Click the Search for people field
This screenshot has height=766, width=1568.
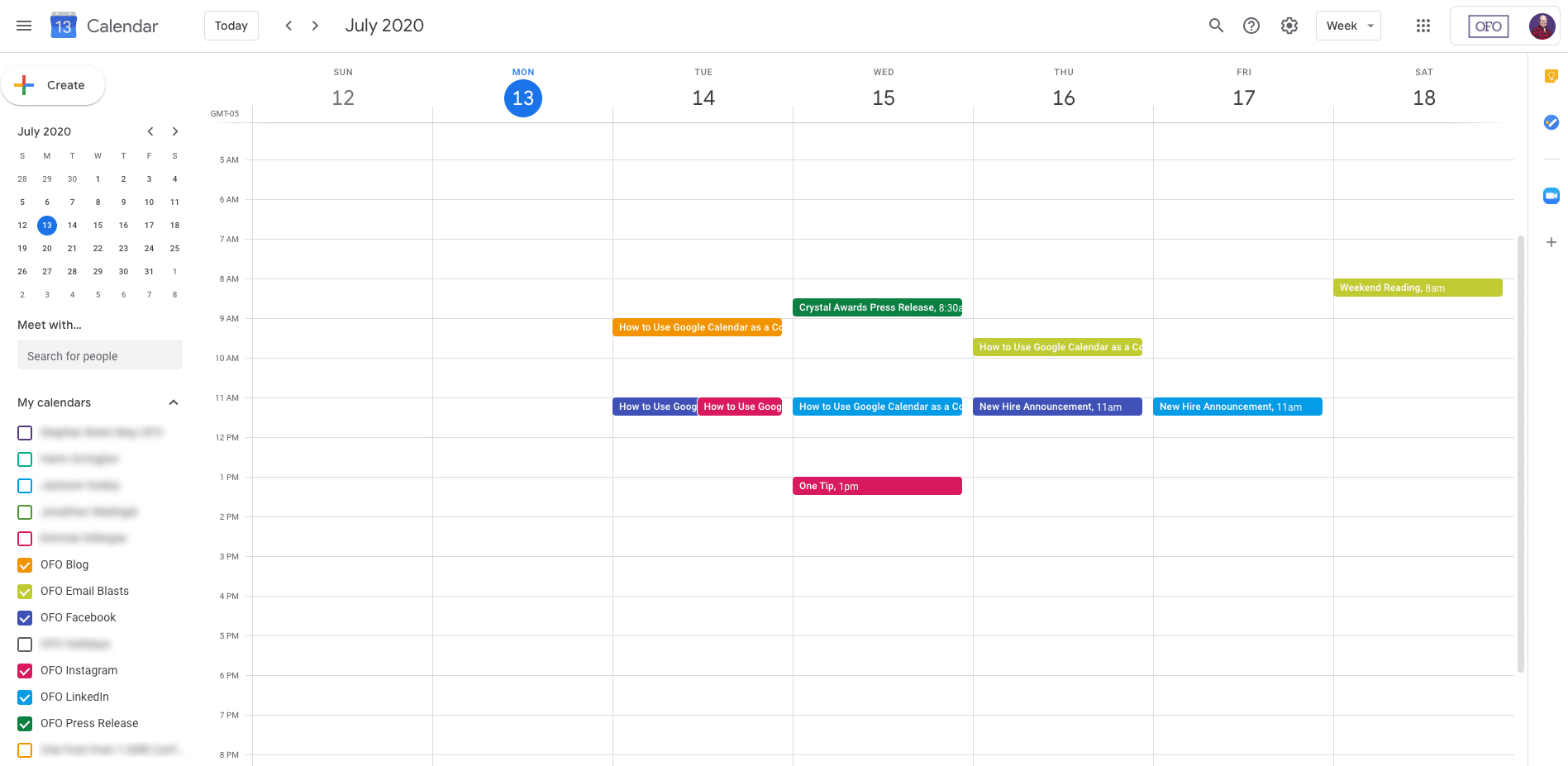click(99, 356)
